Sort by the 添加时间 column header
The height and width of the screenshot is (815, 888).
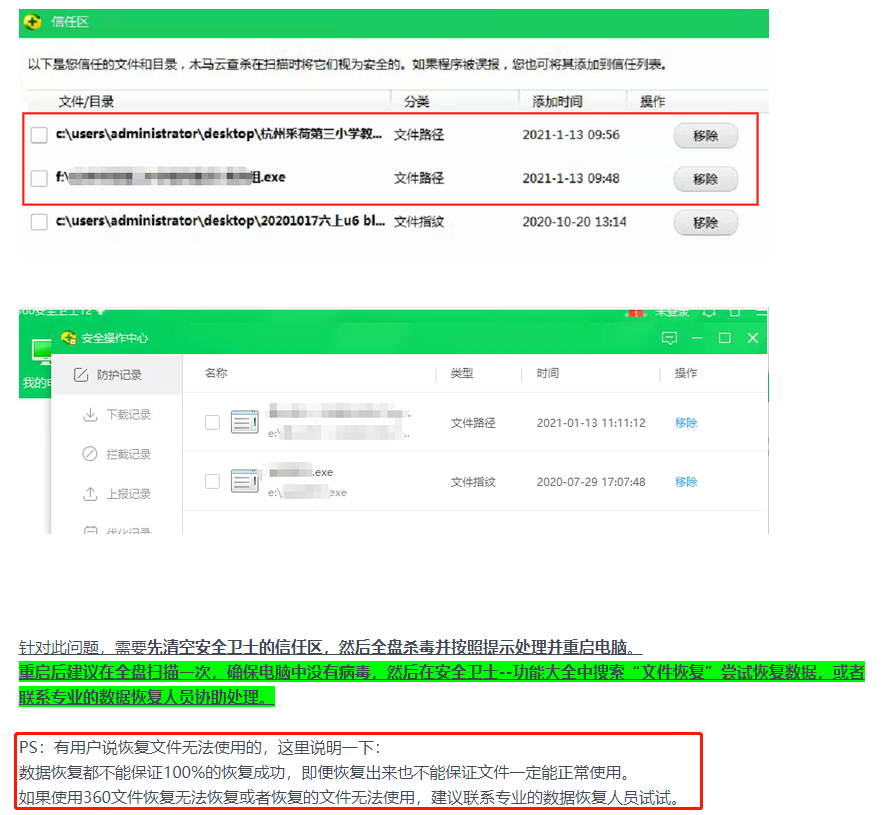(557, 101)
